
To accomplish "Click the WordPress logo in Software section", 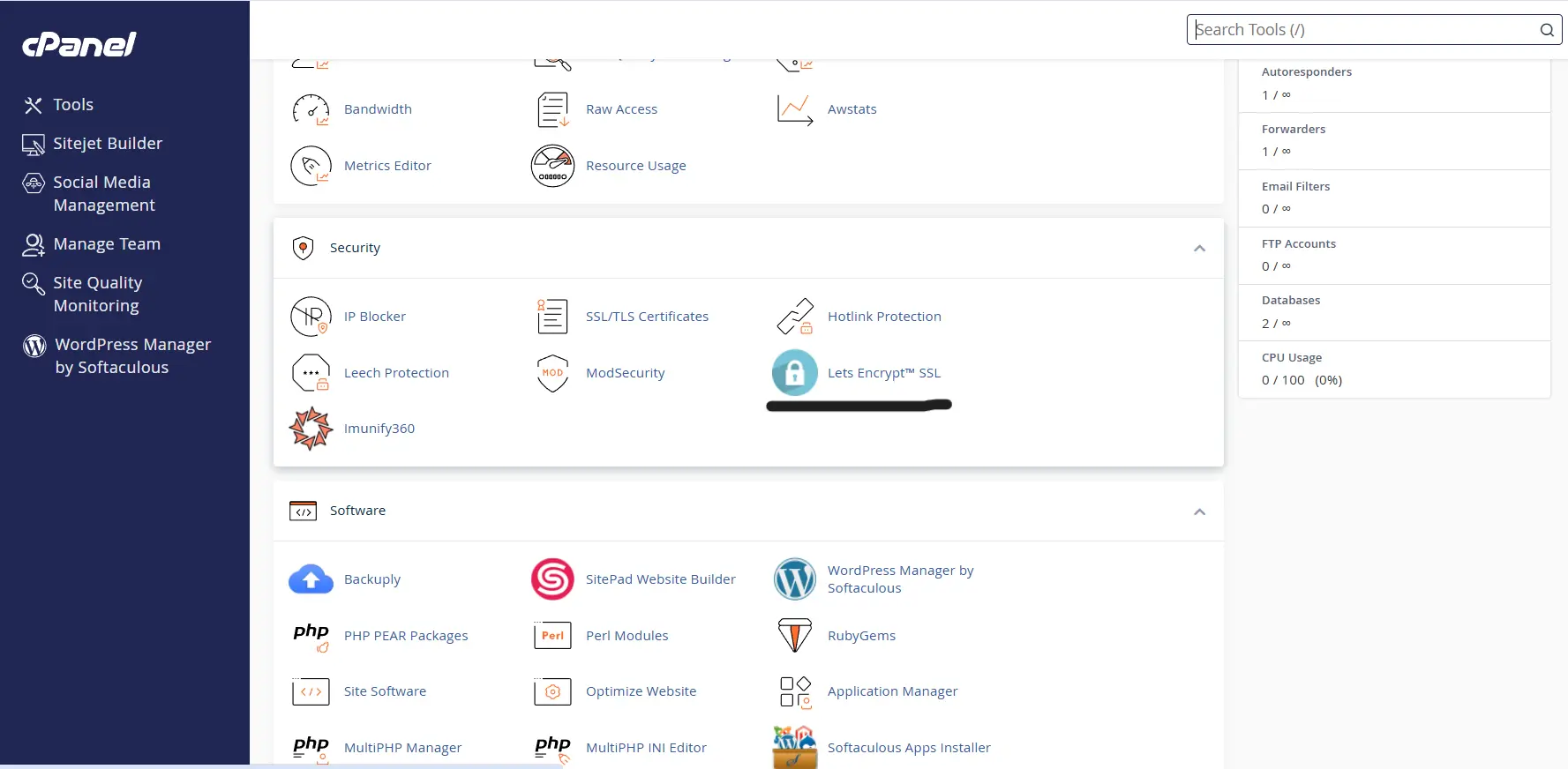I will pos(795,579).
